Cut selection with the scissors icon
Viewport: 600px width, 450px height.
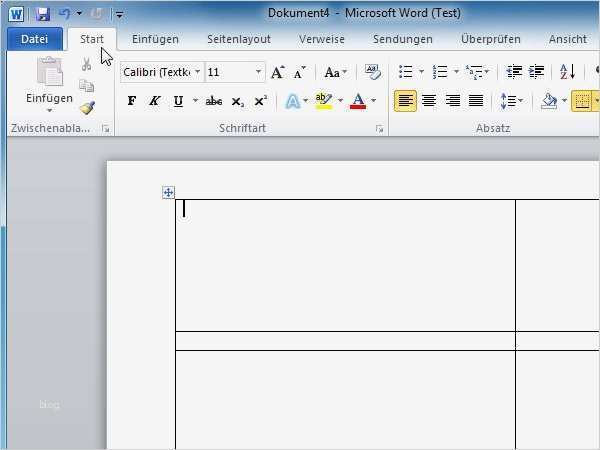(x=86, y=64)
